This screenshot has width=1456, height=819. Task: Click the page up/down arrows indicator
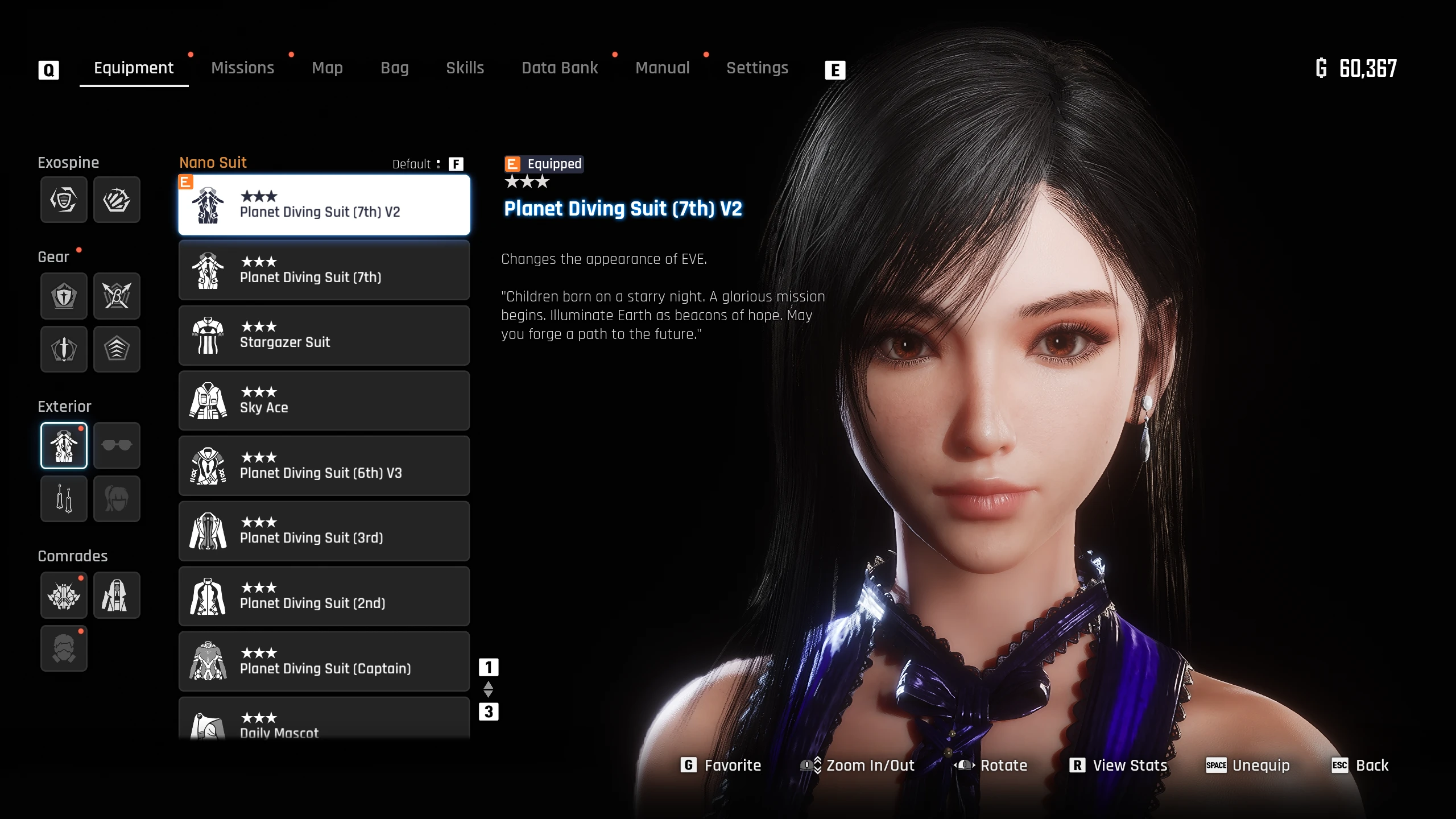(488, 689)
